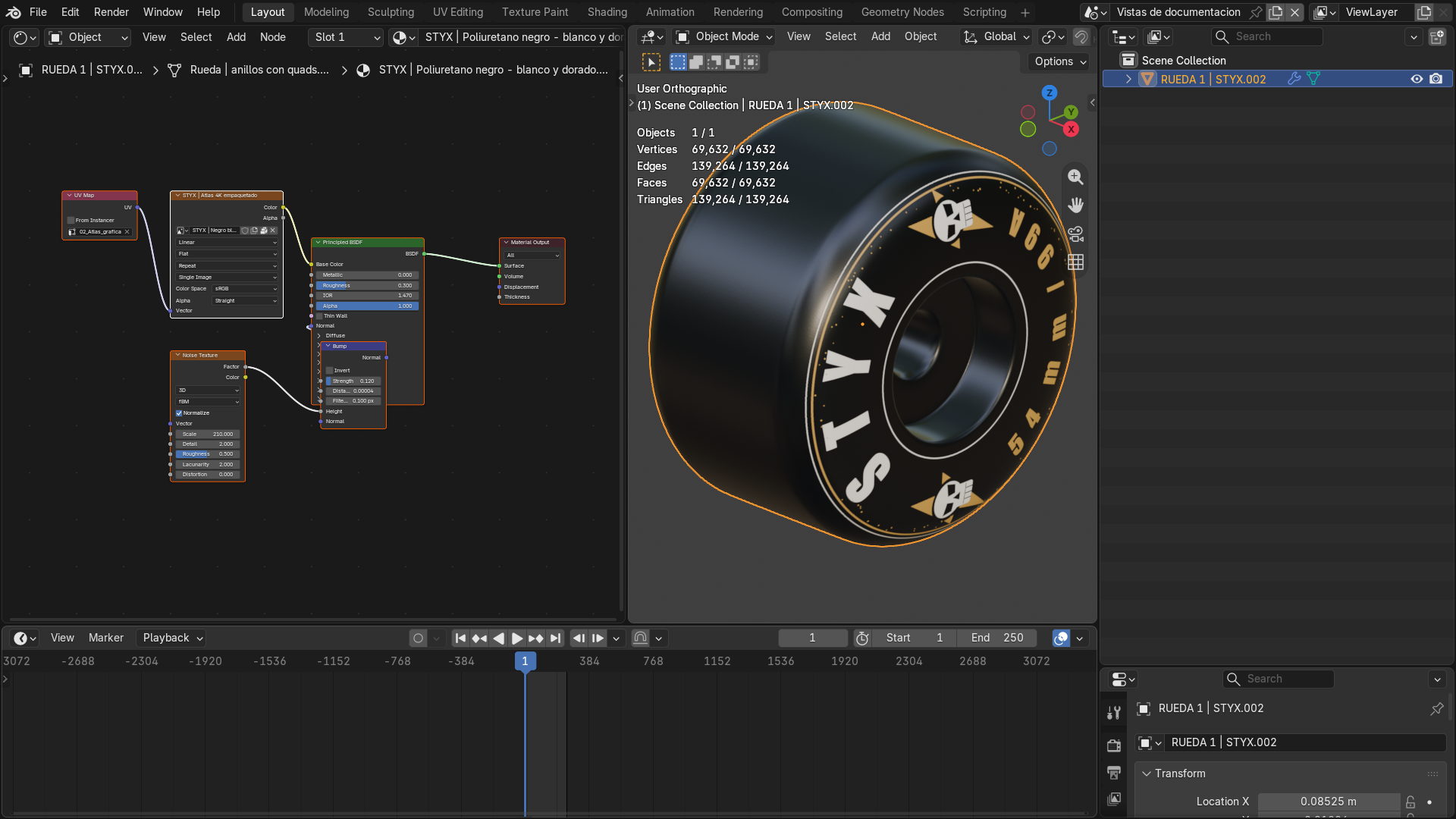1456x819 pixels.
Task: Click the new collection icon in outliner
Action: (x=1437, y=36)
